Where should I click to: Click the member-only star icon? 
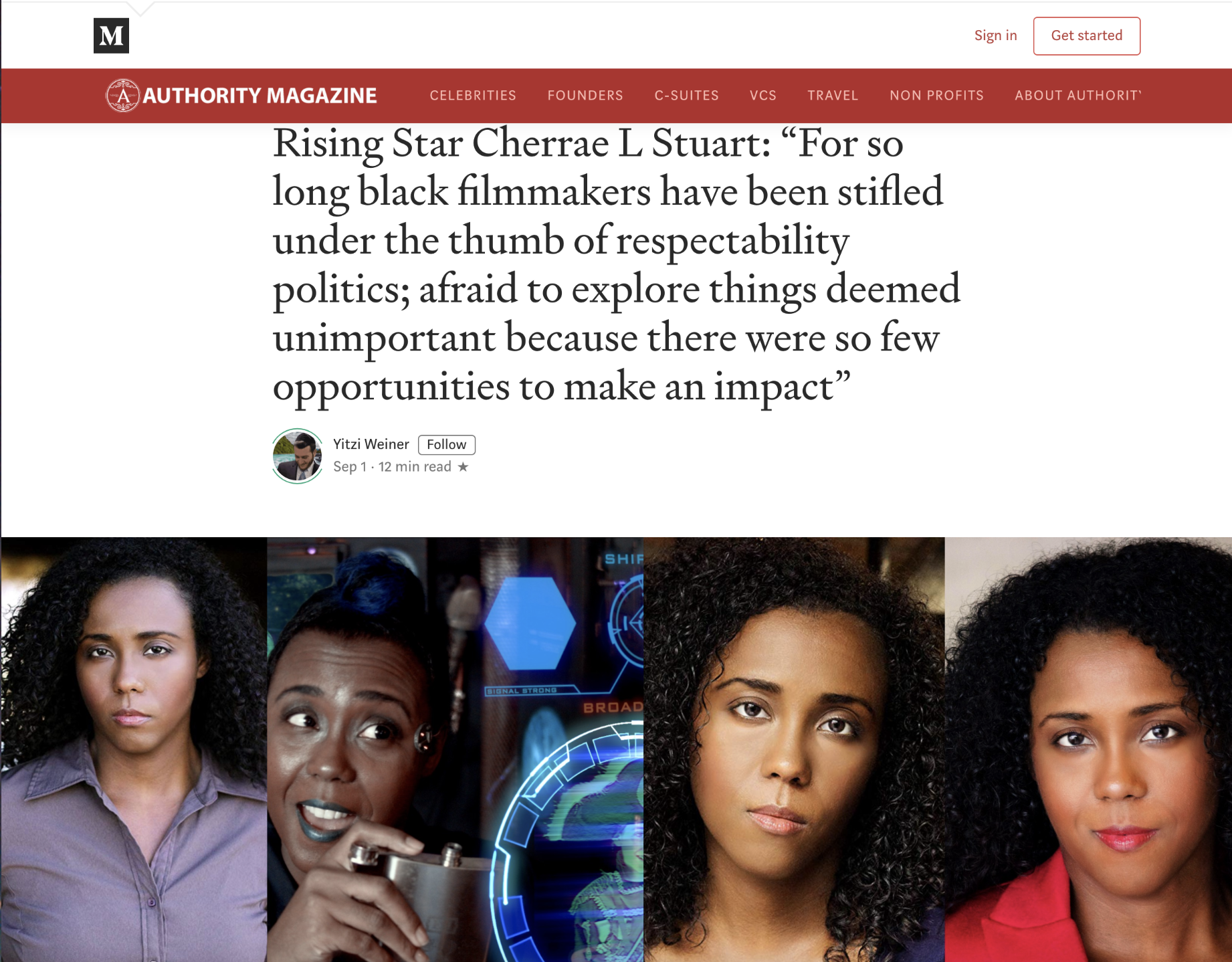click(463, 467)
